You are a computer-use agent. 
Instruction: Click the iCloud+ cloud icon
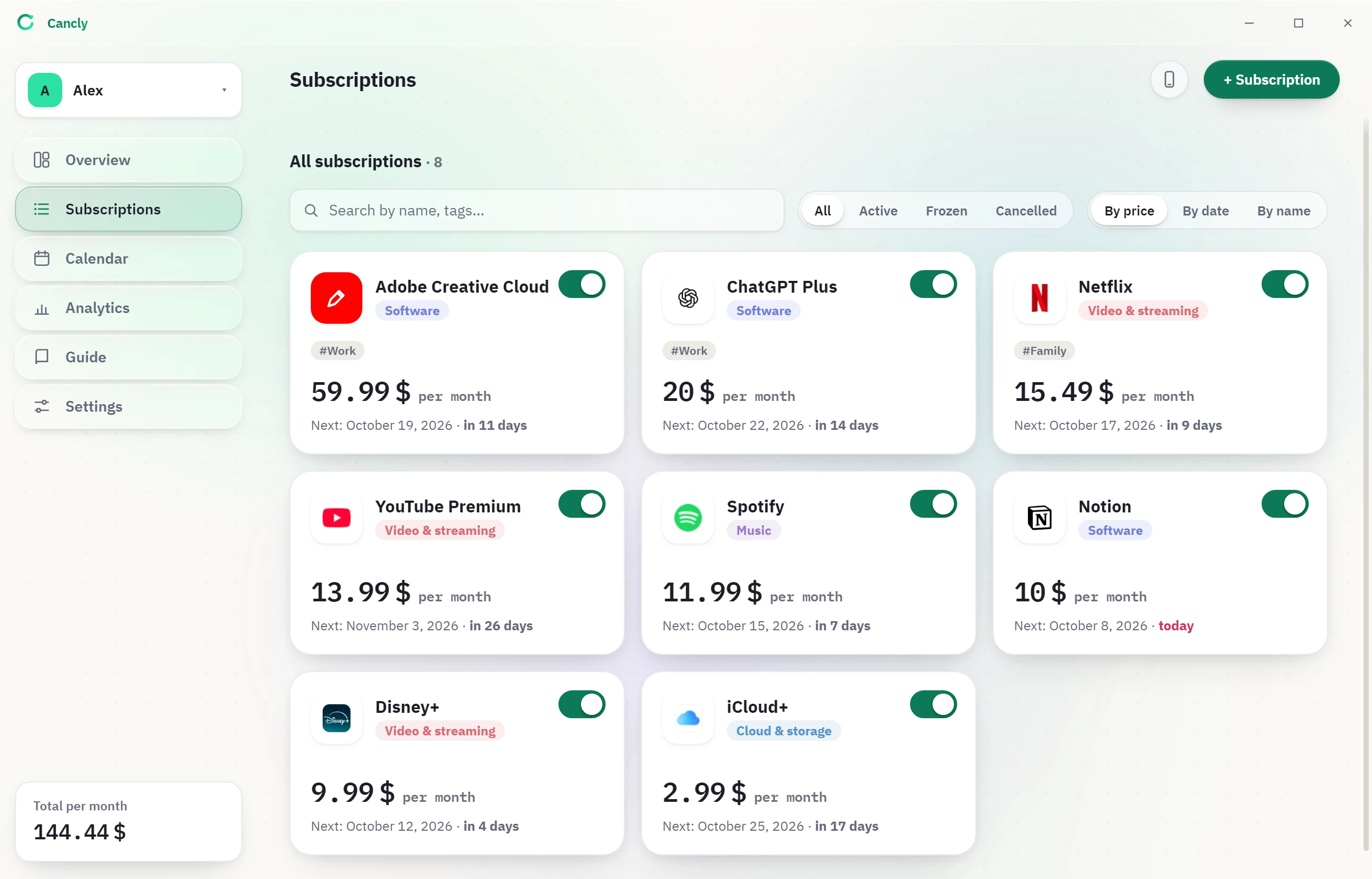(x=688, y=718)
